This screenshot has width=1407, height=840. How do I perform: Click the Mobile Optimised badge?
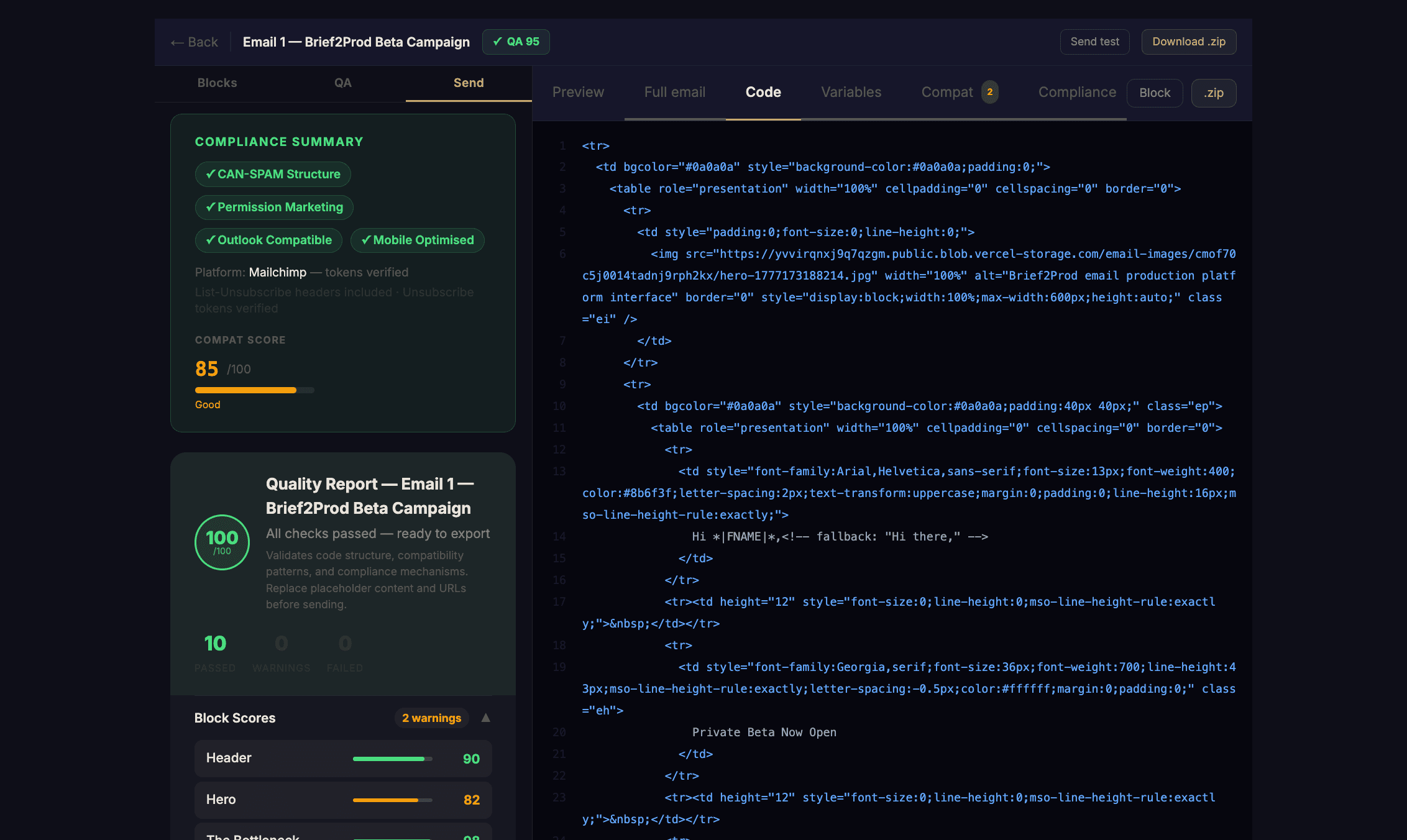[x=417, y=240]
